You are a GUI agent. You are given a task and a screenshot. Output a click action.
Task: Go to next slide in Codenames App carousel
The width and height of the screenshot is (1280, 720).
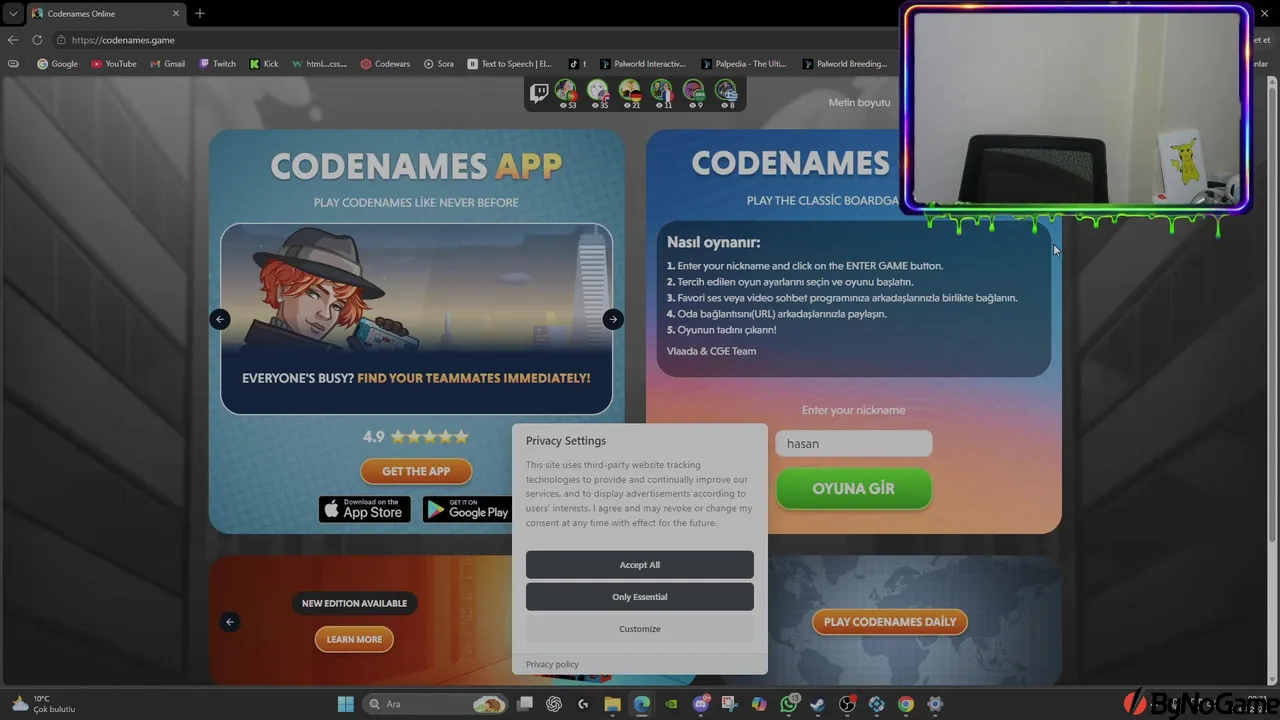[613, 319]
